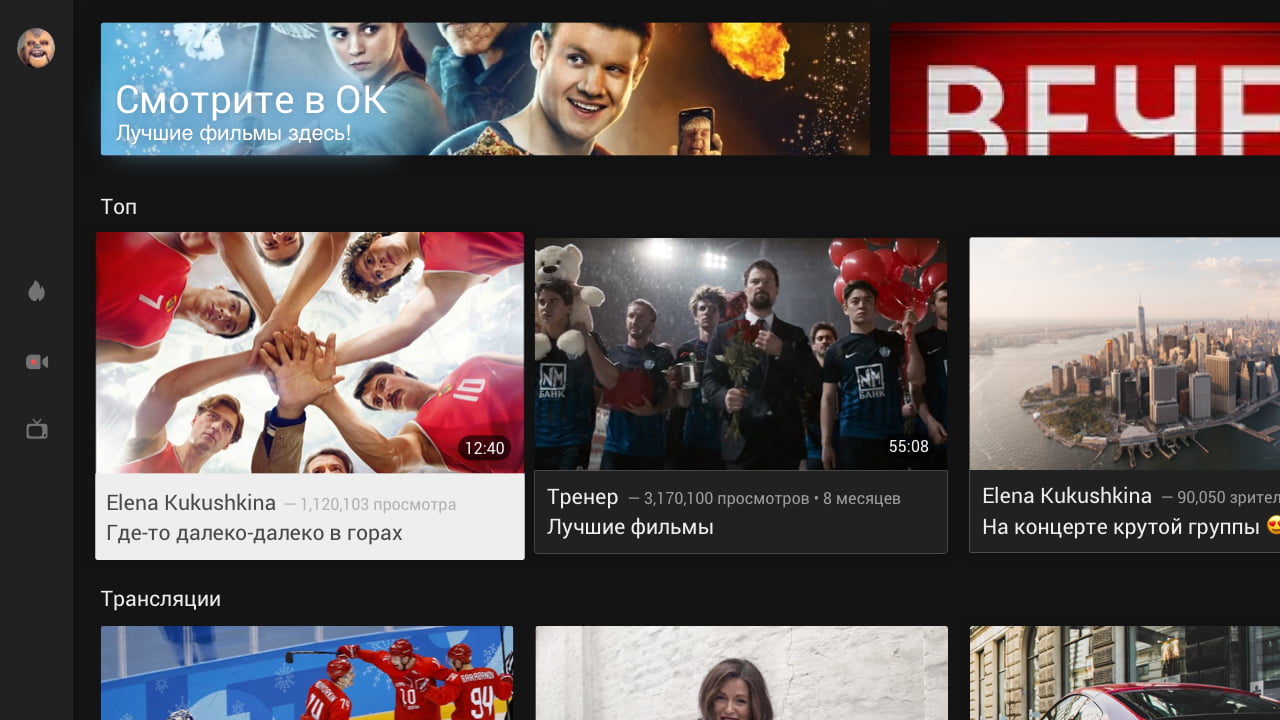The width and height of the screenshot is (1280, 720).
Task: Click 'Elena Kukushkina' above the concert title
Action: tap(1067, 496)
